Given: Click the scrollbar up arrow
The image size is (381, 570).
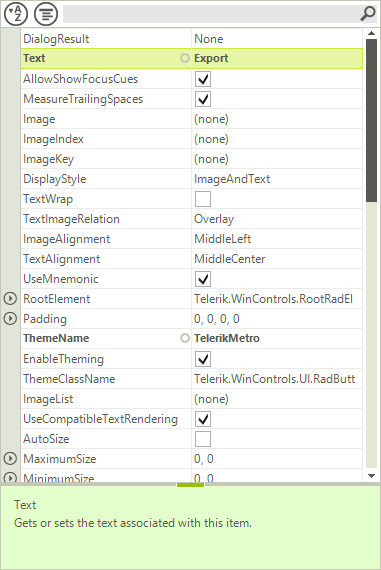Looking at the screenshot, I should pyautogui.click(x=371, y=33).
